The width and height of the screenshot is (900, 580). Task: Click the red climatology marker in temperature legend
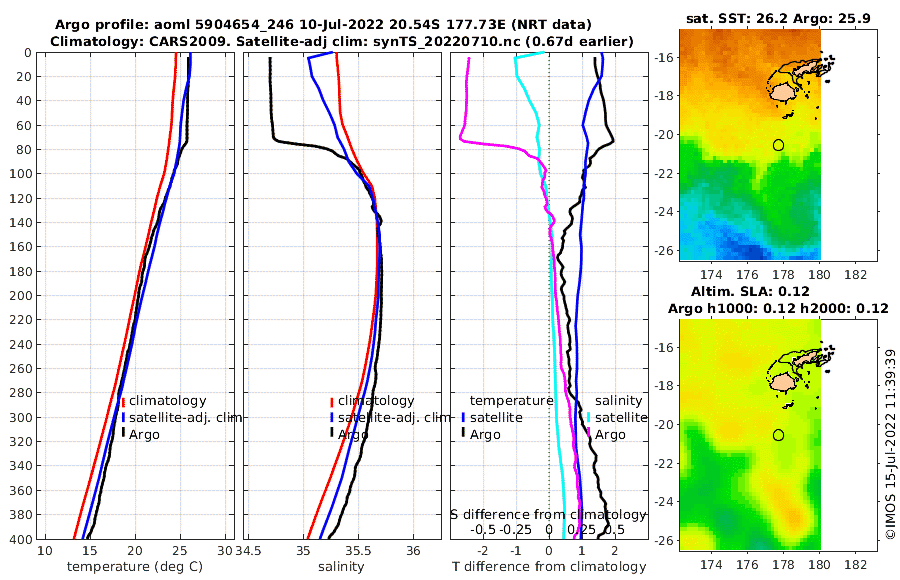point(123,402)
